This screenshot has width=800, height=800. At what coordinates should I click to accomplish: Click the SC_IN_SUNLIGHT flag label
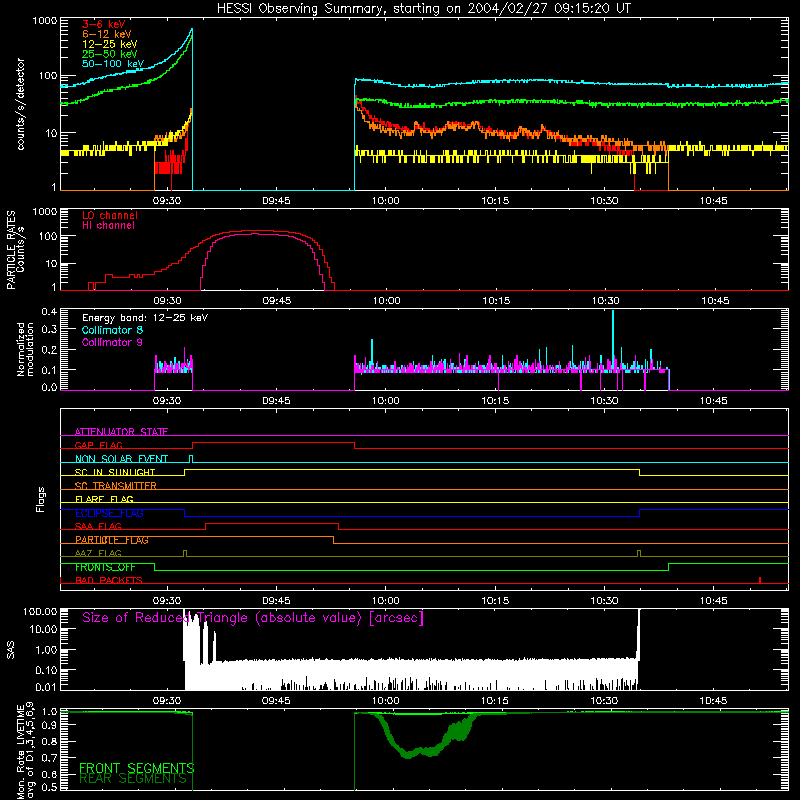point(115,472)
